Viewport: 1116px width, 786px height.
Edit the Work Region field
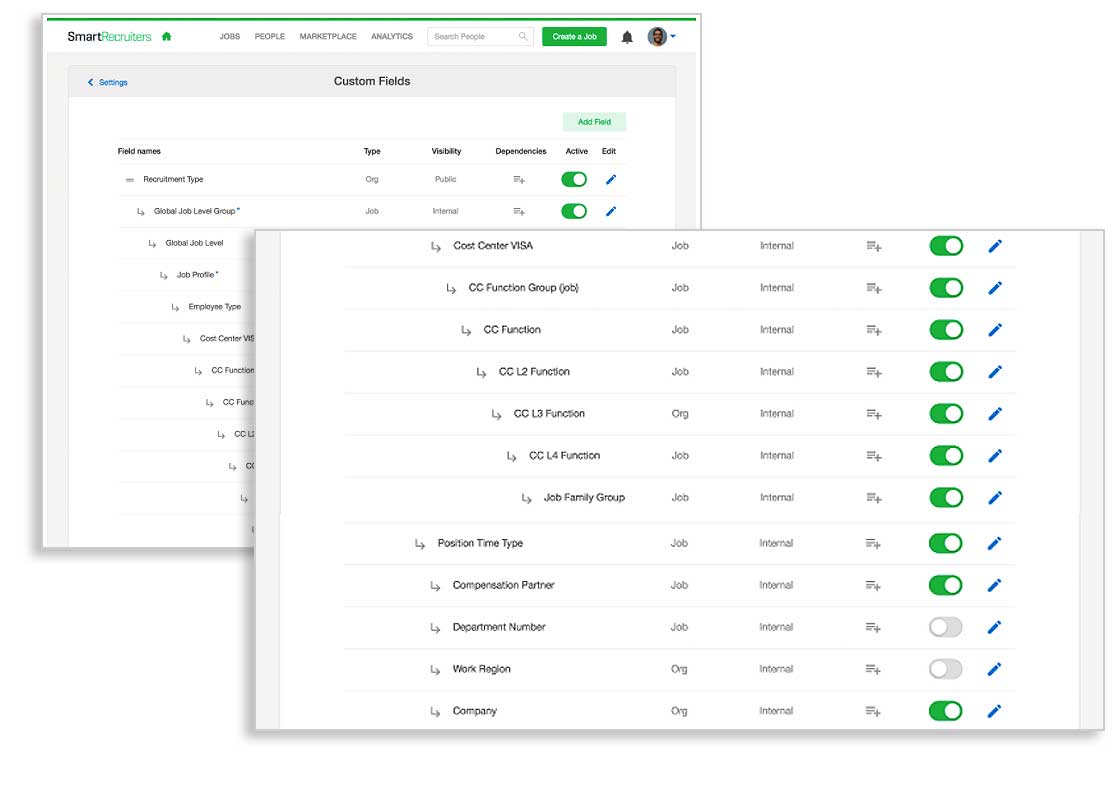coord(994,669)
